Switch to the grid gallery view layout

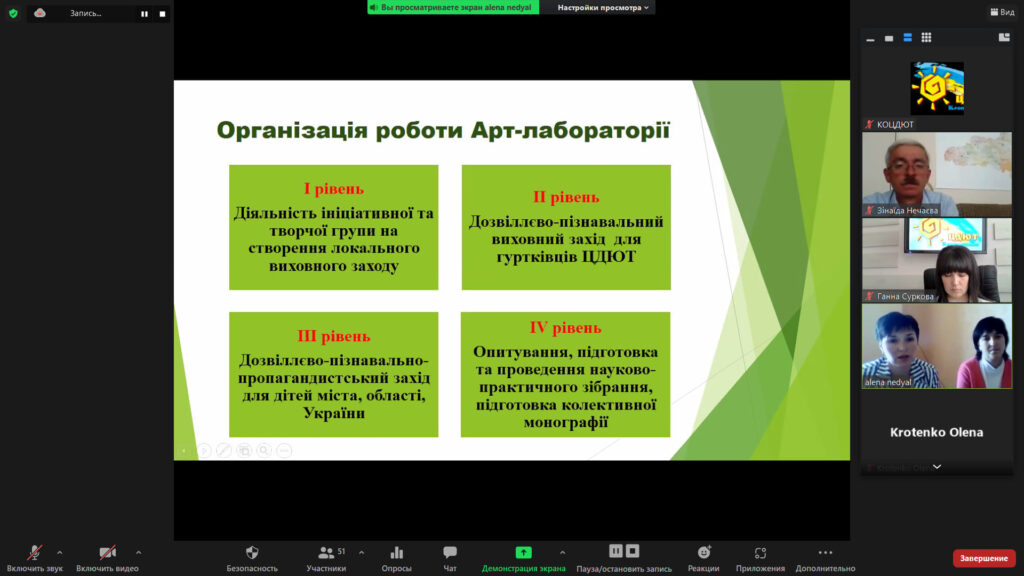[x=926, y=38]
